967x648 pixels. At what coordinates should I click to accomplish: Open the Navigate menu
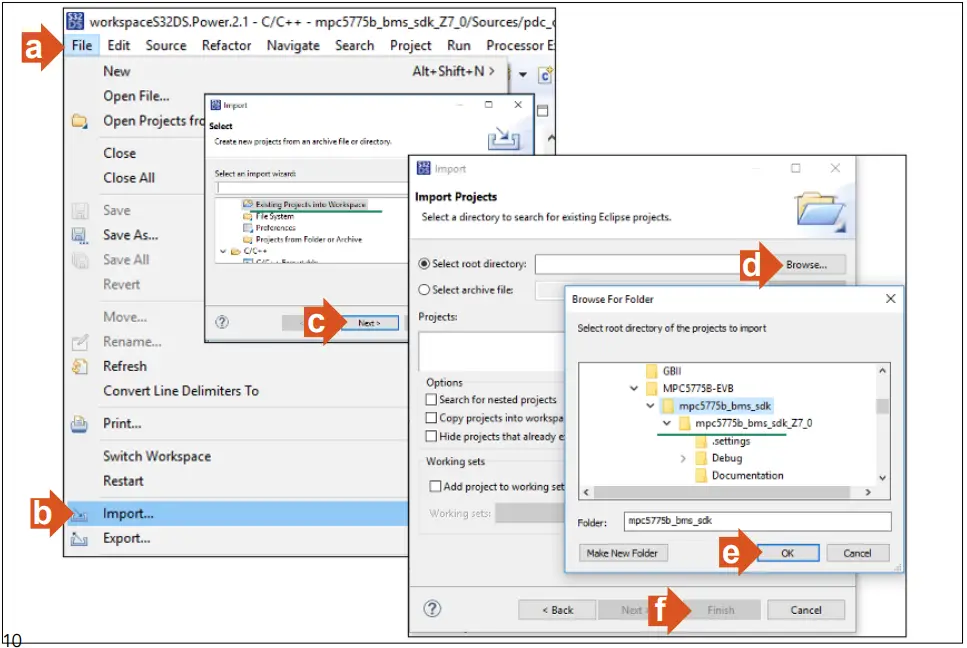point(293,45)
